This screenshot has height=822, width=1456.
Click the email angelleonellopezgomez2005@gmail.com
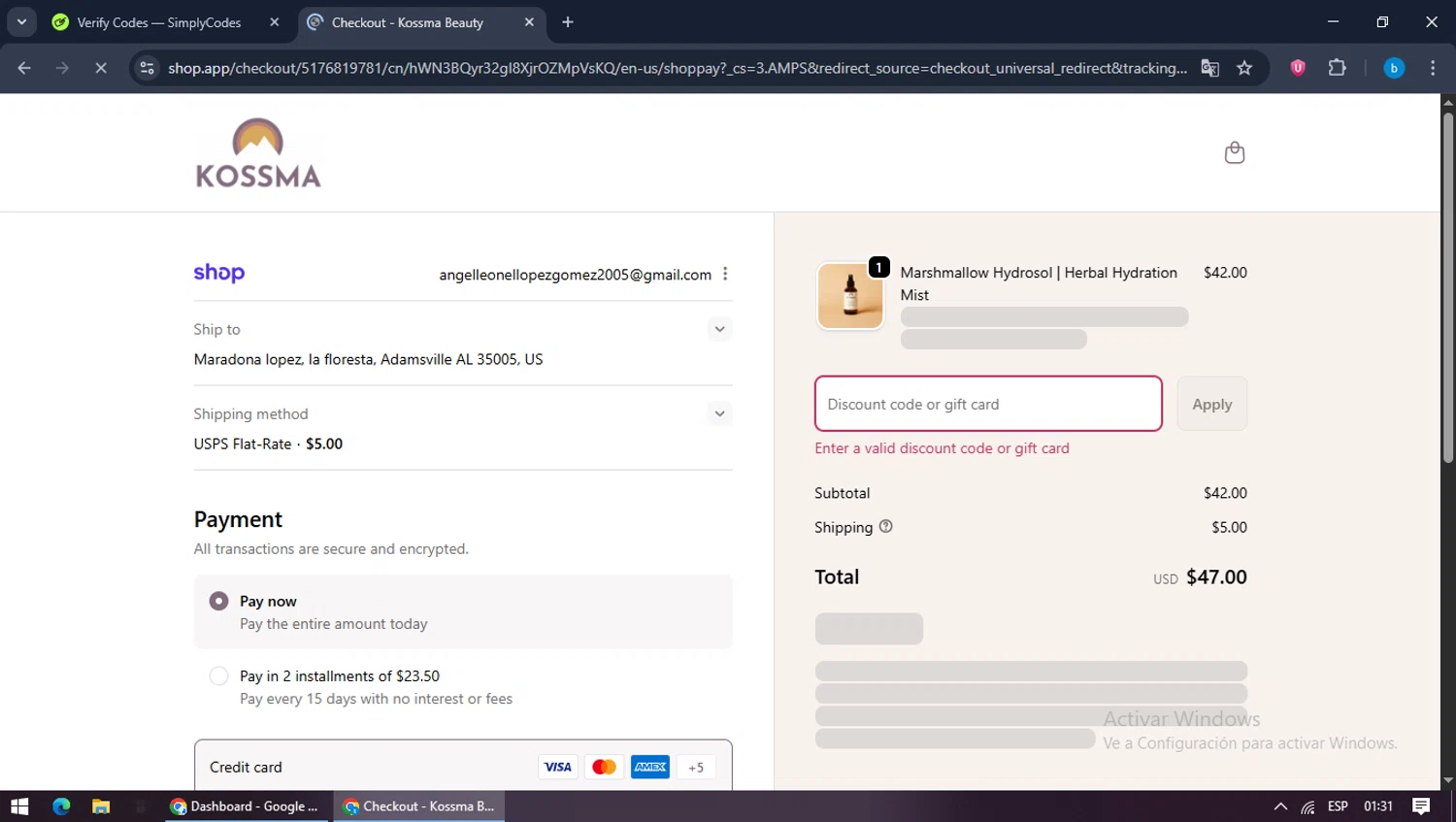pyautogui.click(x=575, y=275)
